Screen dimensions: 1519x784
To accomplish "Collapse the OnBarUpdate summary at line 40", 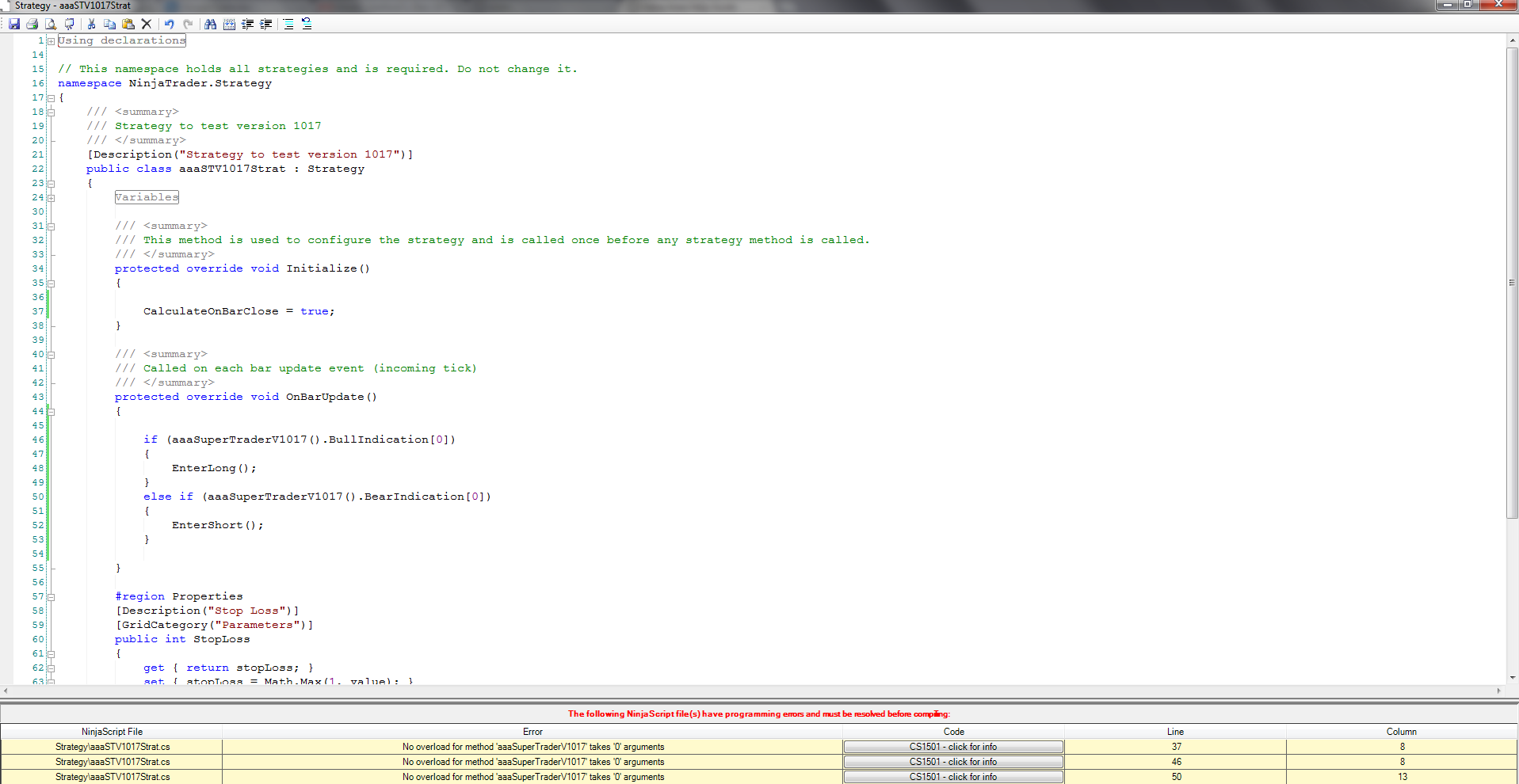I will [51, 355].
